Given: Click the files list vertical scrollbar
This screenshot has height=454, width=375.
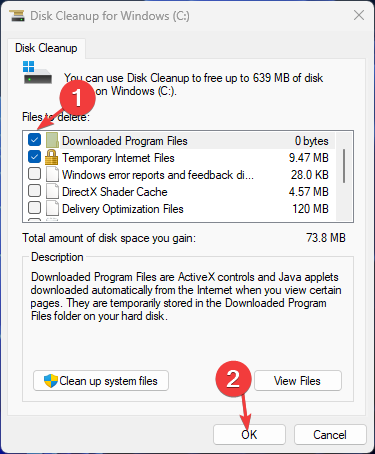Looking at the screenshot, I should (x=344, y=176).
